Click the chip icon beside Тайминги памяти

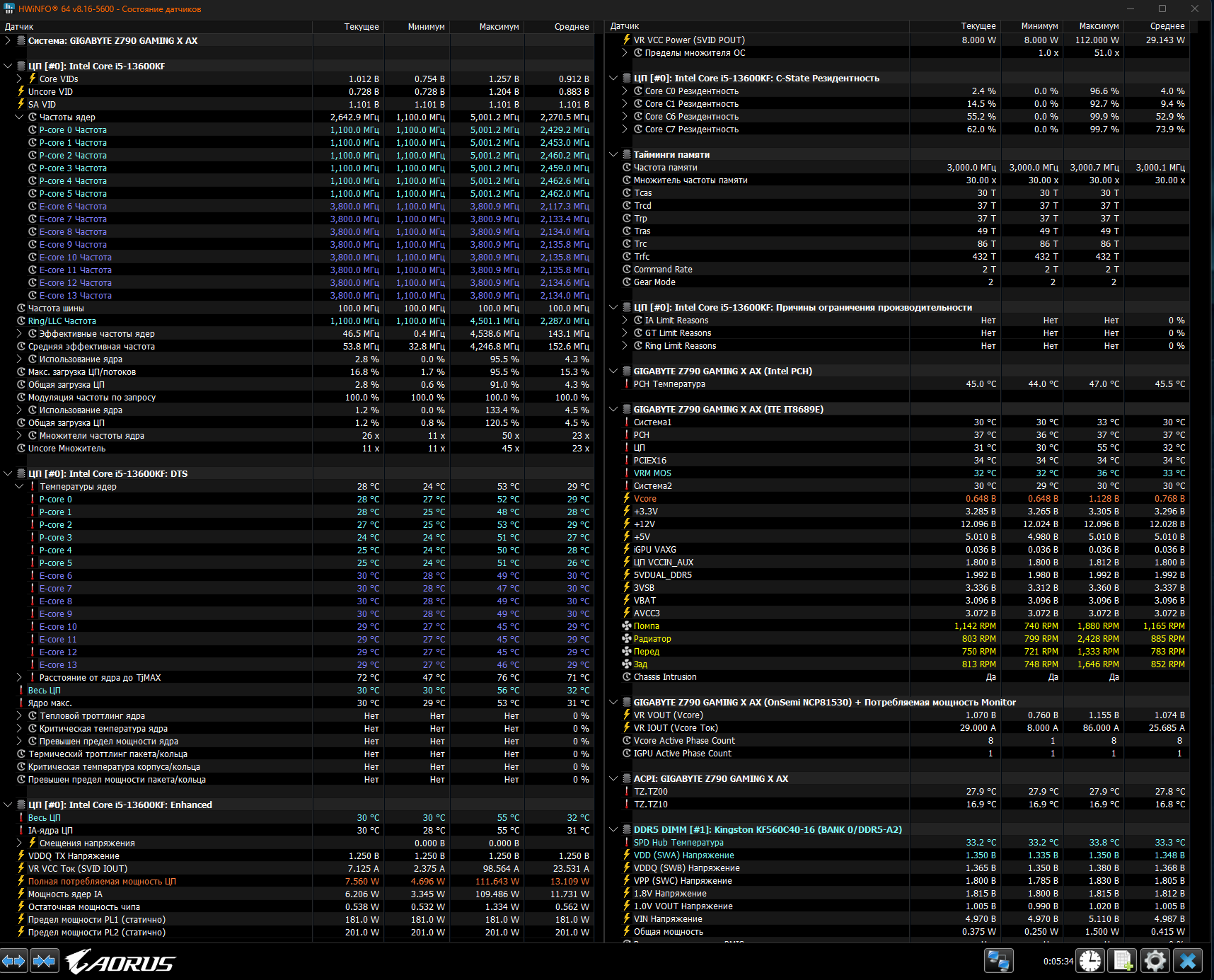(x=626, y=154)
